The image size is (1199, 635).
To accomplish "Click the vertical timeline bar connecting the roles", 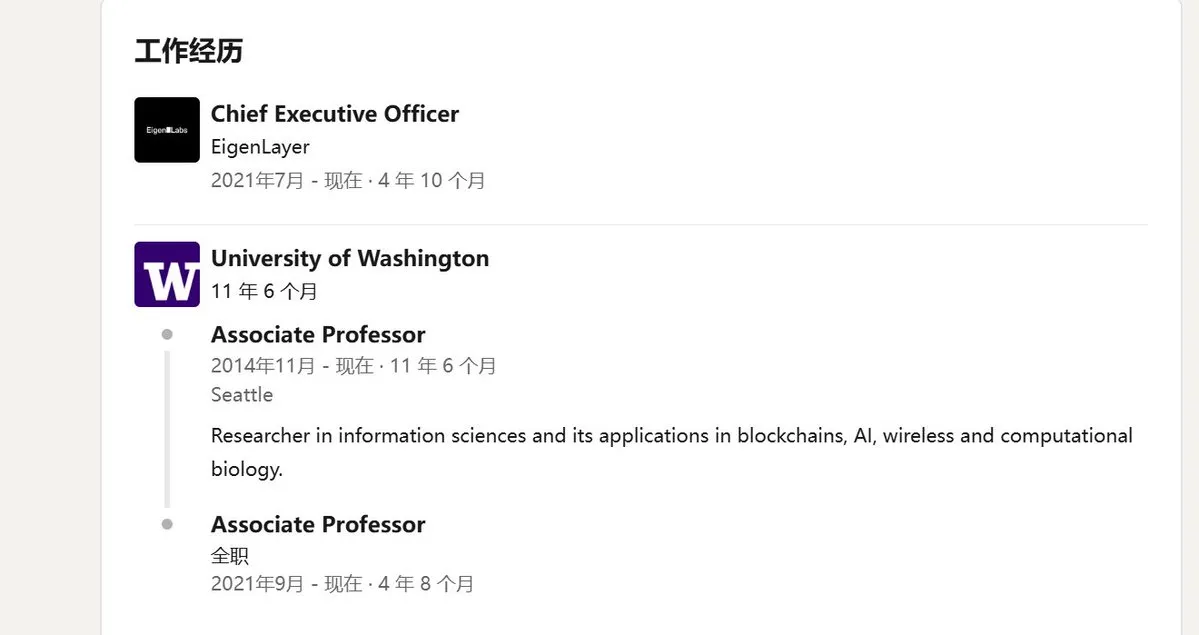I will click(x=167, y=428).
